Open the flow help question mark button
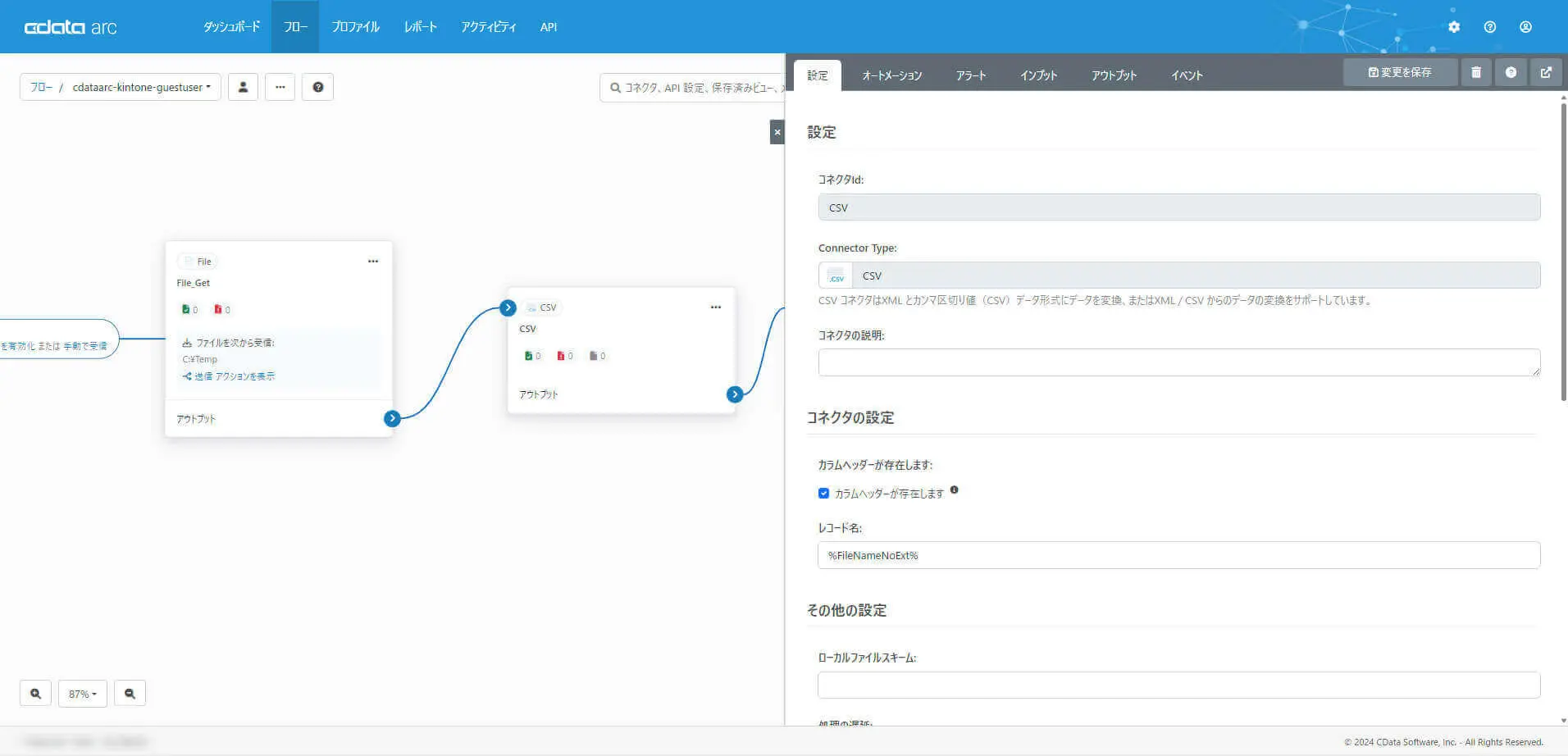The image size is (1568, 756). click(x=318, y=87)
